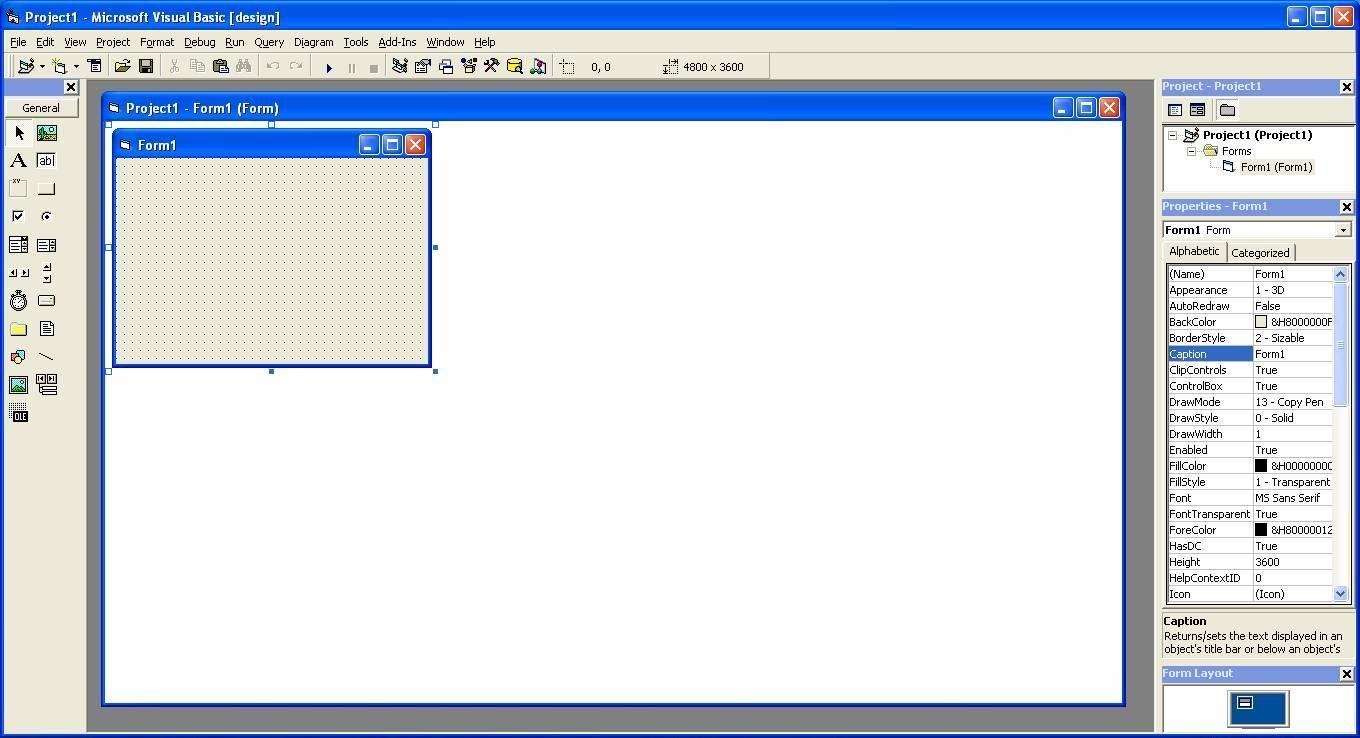
Task: Open the Add Form dropdown arrow
Action: [76, 67]
